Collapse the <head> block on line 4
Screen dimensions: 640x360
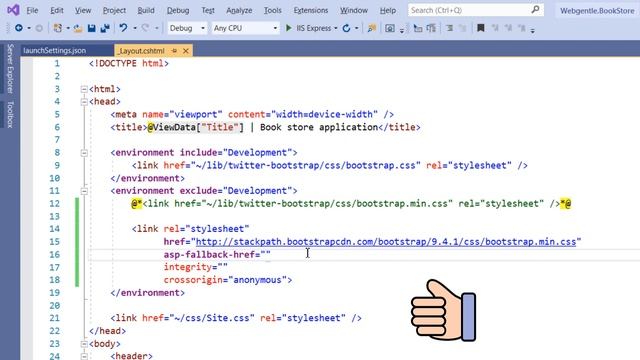click(84, 102)
